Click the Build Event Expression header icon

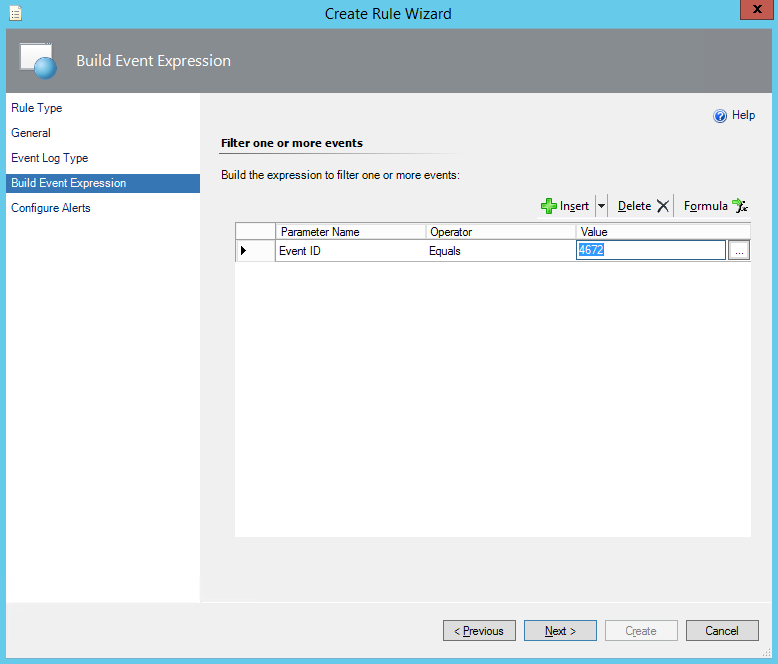click(39, 61)
